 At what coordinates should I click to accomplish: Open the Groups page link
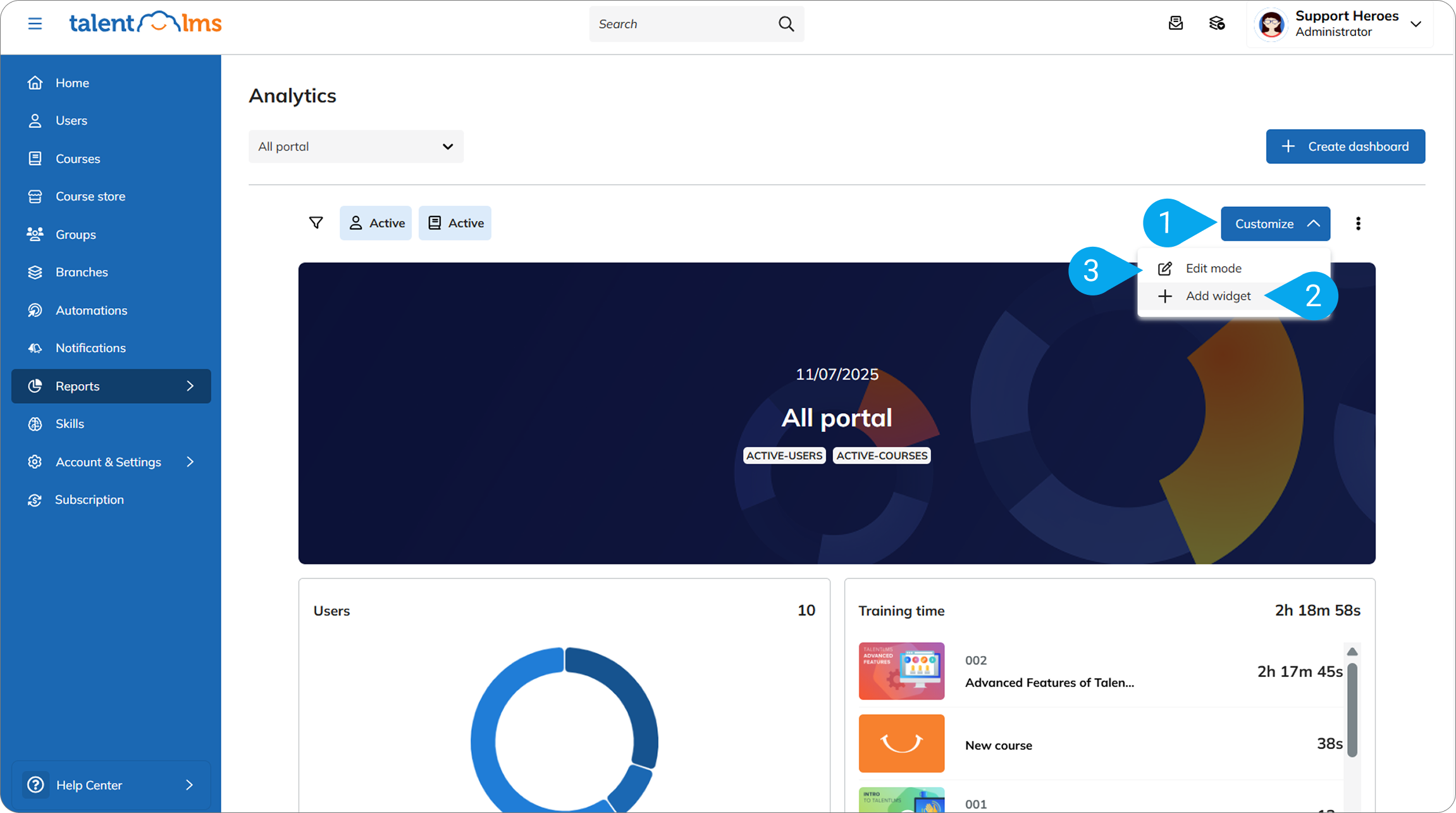pyautogui.click(x=76, y=234)
